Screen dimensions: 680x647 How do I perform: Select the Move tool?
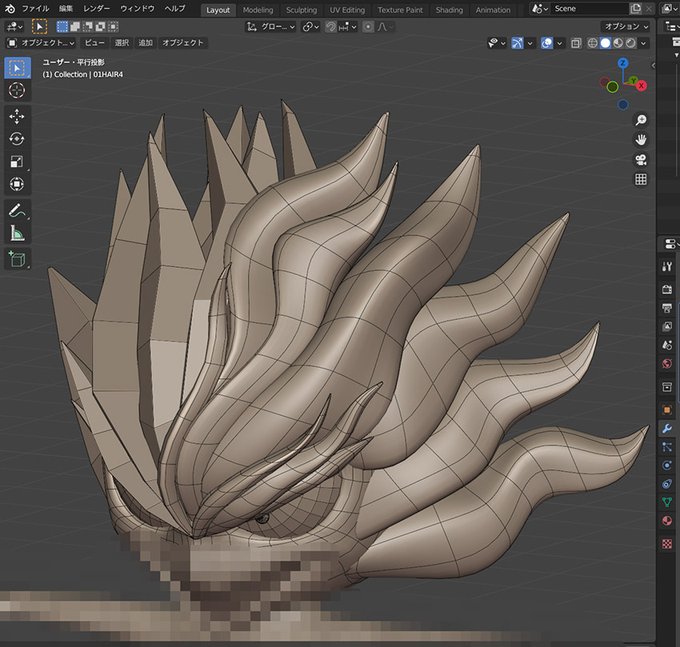coord(17,116)
